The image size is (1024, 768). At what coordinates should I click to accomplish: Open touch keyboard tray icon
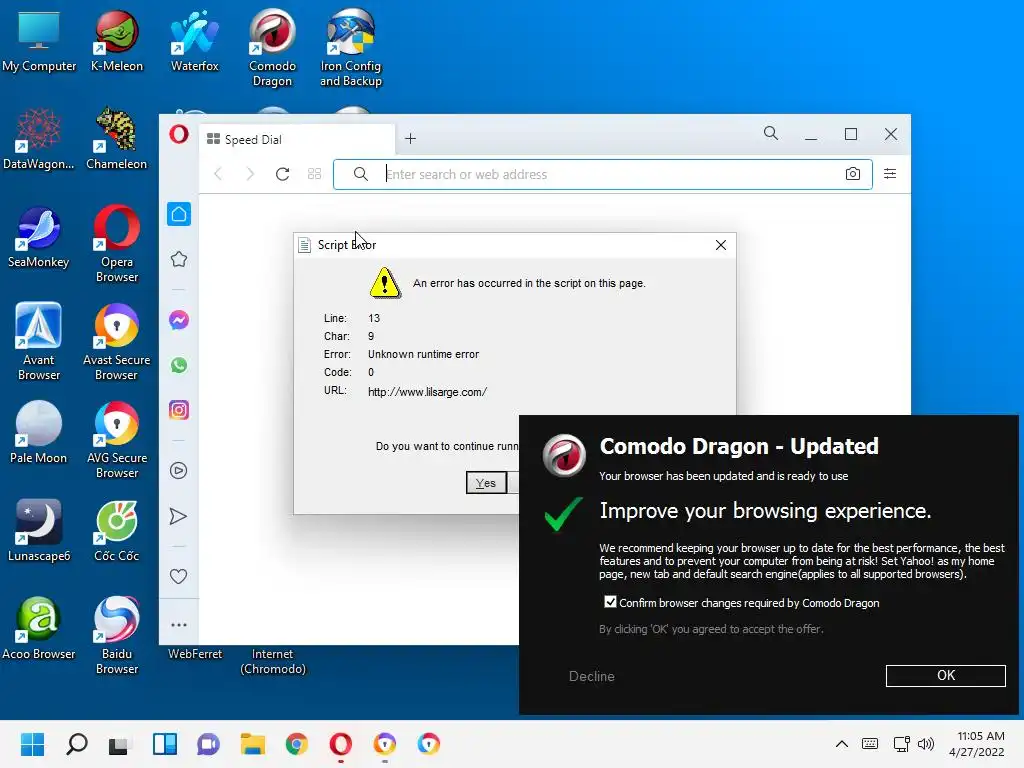tap(870, 744)
